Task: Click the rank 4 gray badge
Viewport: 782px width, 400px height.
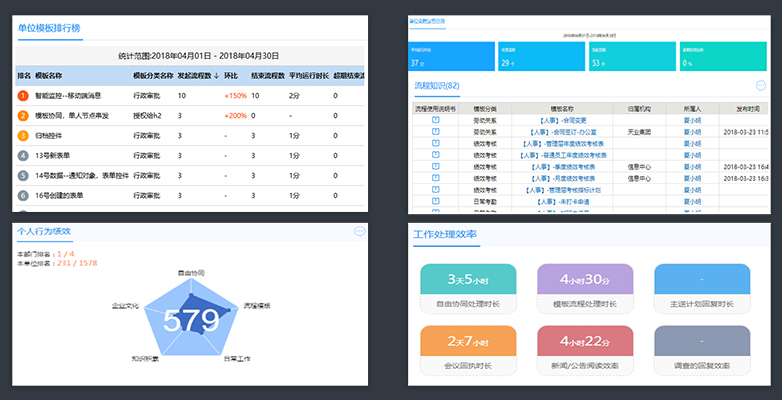Action: [x=23, y=155]
